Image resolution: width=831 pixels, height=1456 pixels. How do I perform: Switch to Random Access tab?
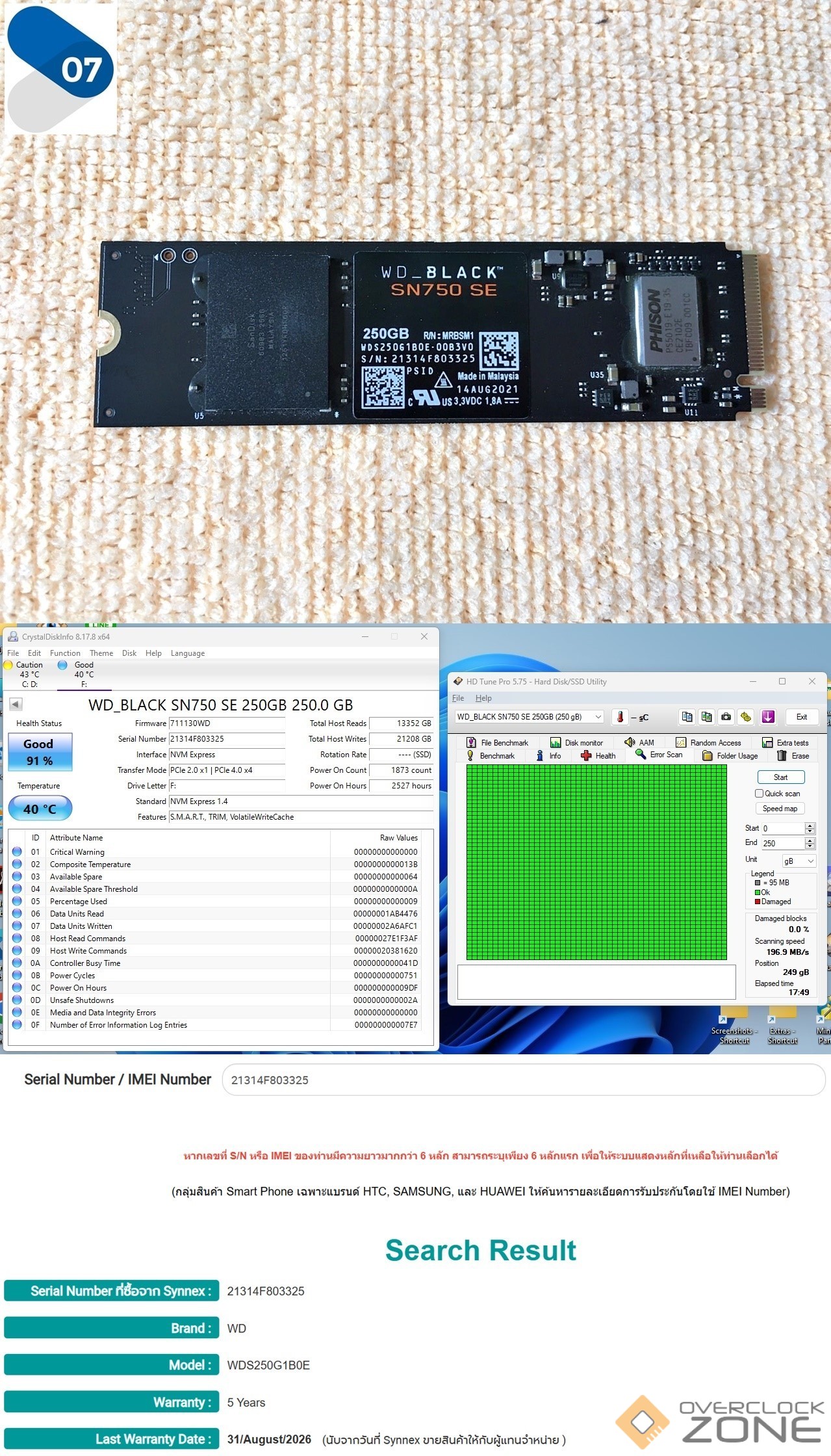click(x=708, y=742)
